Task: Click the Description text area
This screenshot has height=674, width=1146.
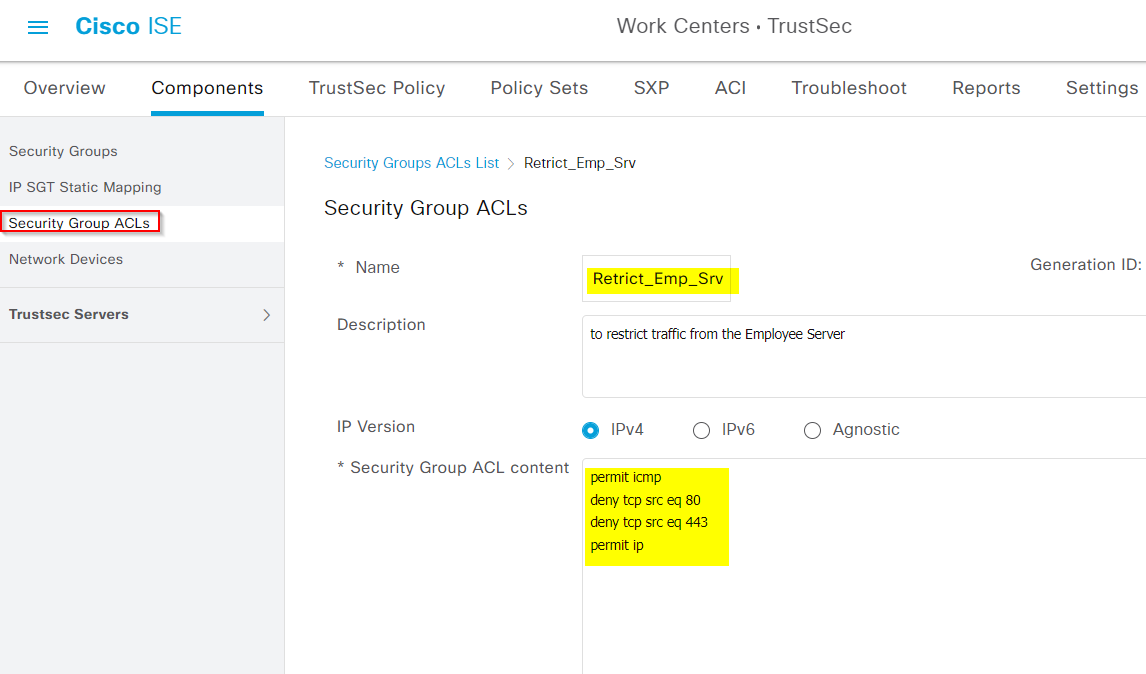Action: pyautogui.click(x=864, y=357)
